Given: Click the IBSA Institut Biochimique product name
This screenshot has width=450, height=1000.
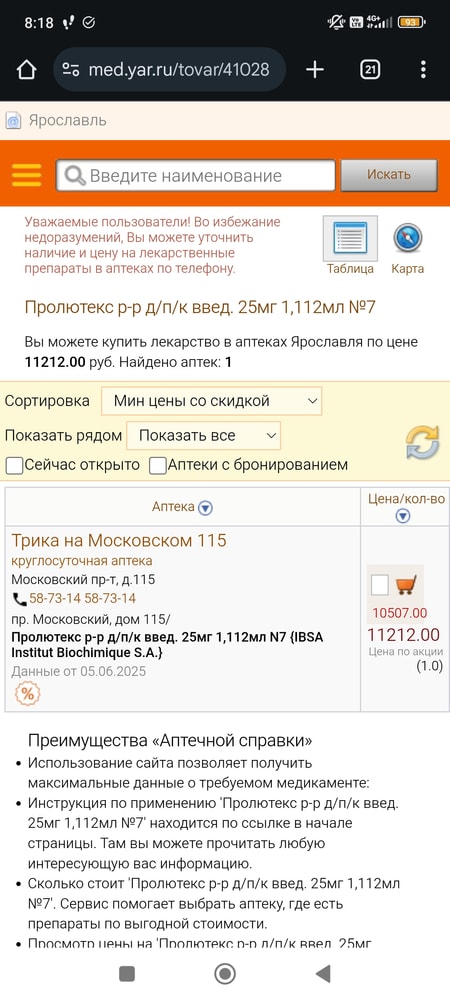Looking at the screenshot, I should [167, 645].
